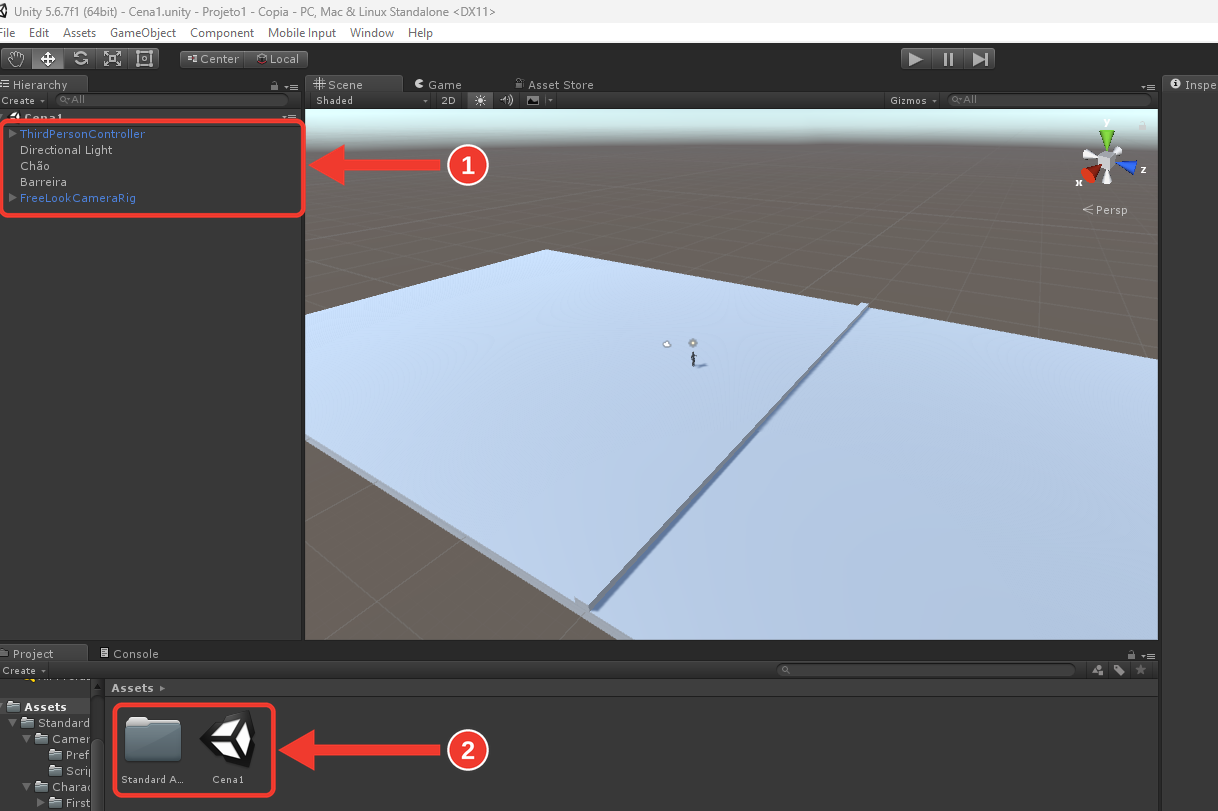The height and width of the screenshot is (811, 1218).
Task: Open the Assets menu
Action: [79, 33]
